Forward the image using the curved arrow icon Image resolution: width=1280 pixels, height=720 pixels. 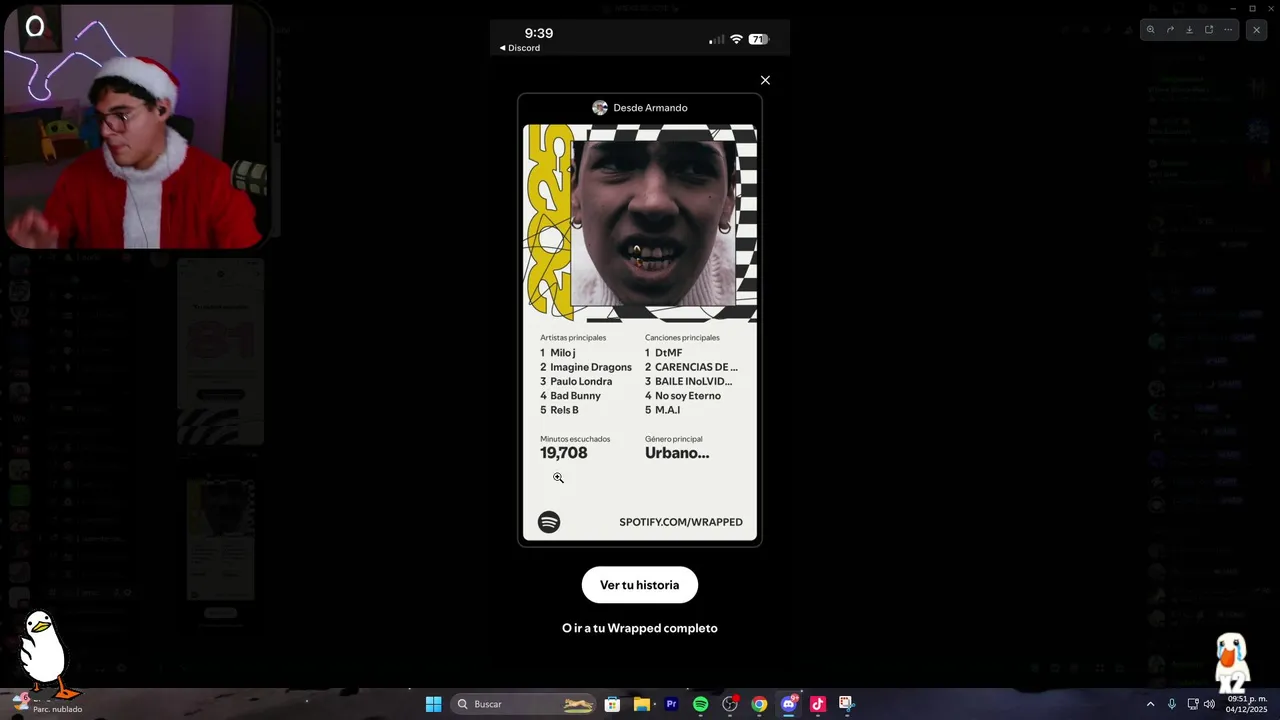pos(1170,30)
